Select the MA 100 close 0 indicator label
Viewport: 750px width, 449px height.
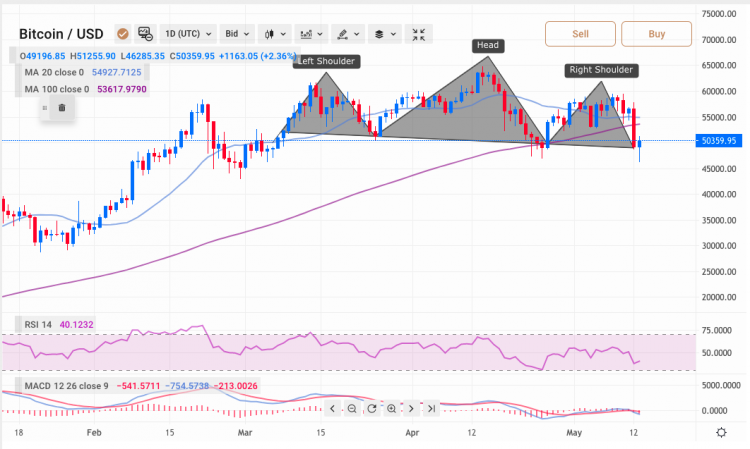[x=56, y=89]
